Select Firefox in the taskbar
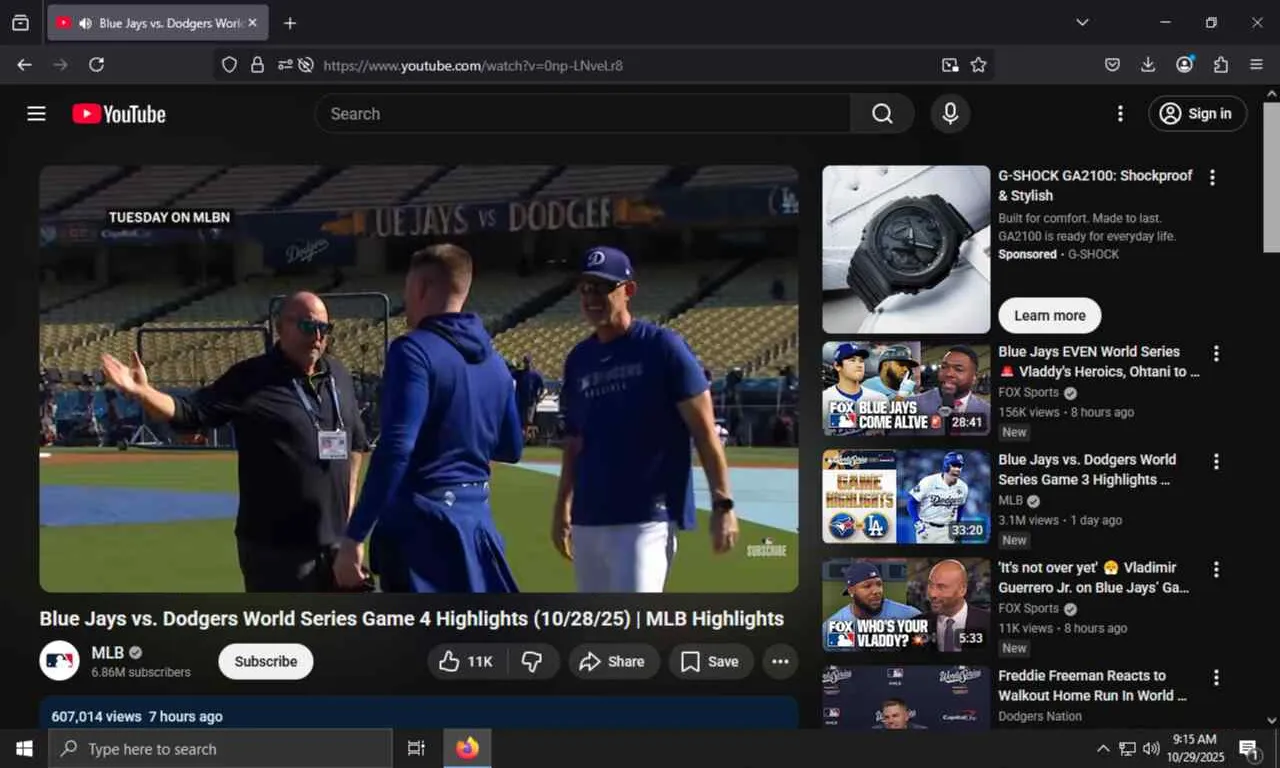The height and width of the screenshot is (768, 1280). [467, 749]
